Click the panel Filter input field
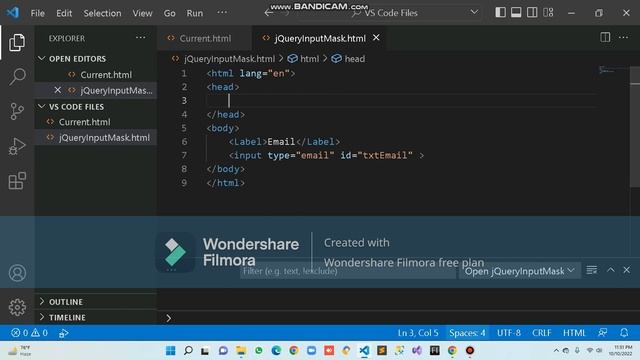Screen dimensions: 640x360 [348, 271]
